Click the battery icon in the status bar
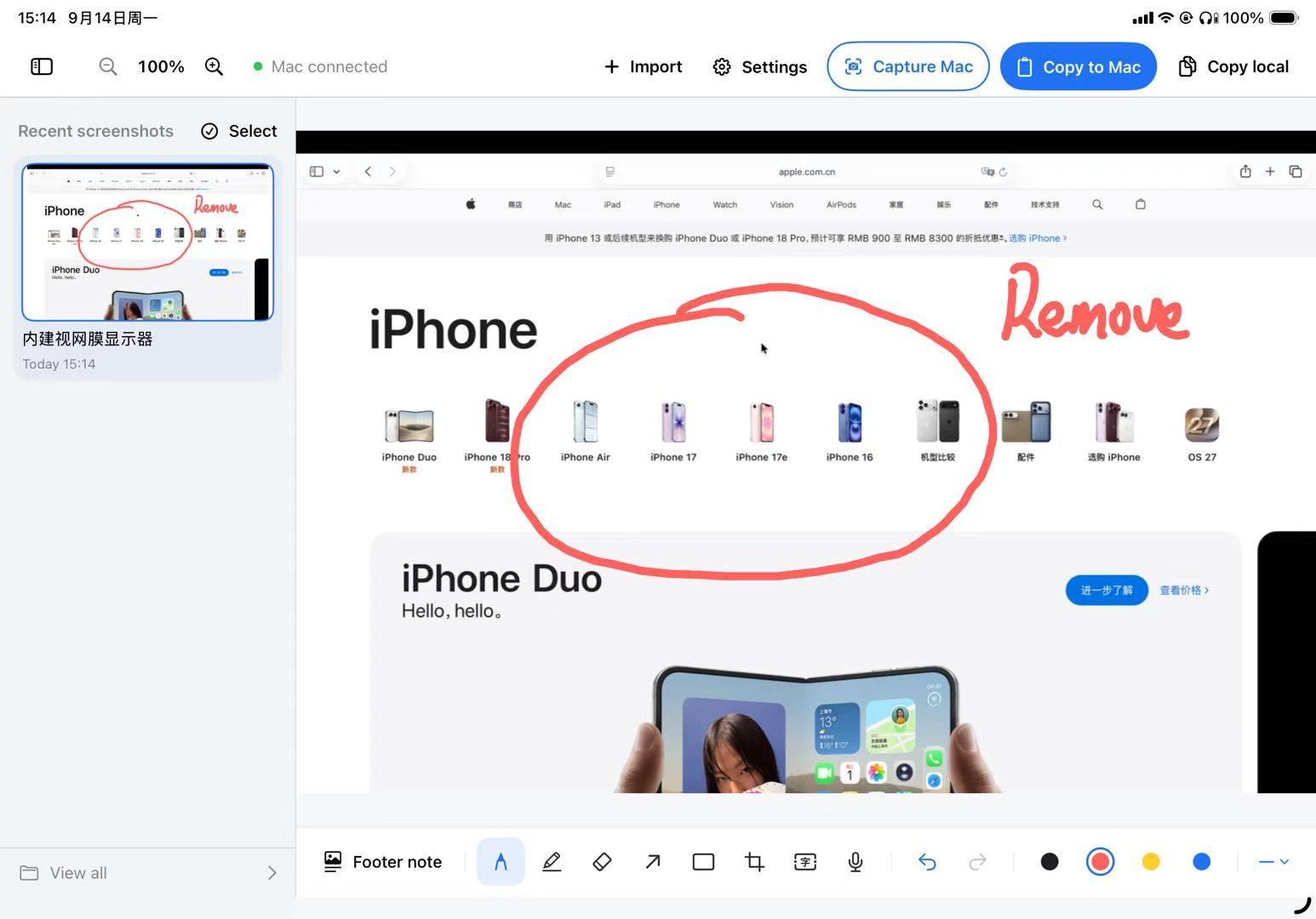 click(x=1284, y=18)
